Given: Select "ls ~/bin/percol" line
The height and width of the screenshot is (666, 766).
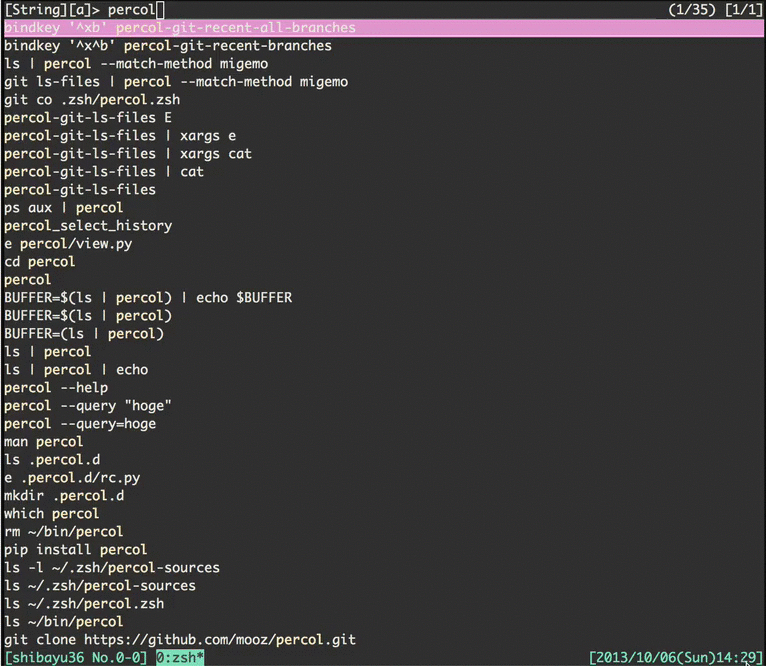Looking at the screenshot, I should tap(64, 622).
